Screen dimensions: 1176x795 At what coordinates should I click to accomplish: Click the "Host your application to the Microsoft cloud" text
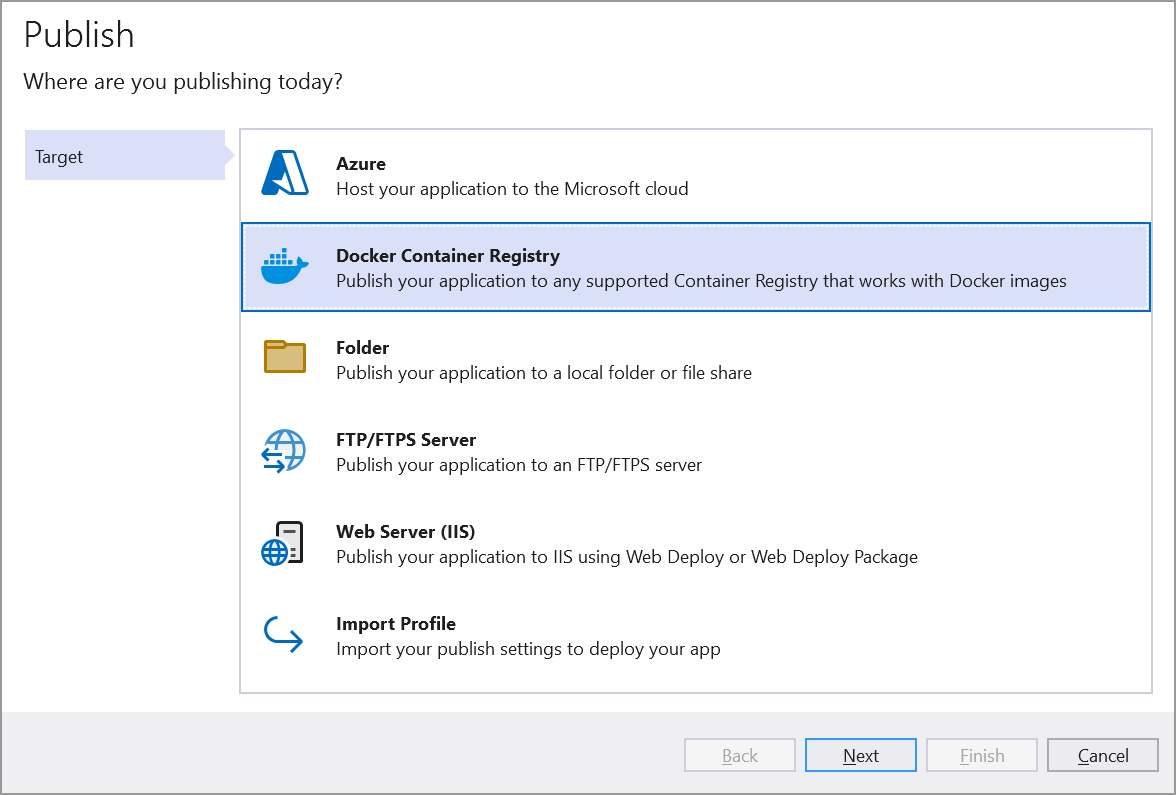pyautogui.click(x=511, y=188)
